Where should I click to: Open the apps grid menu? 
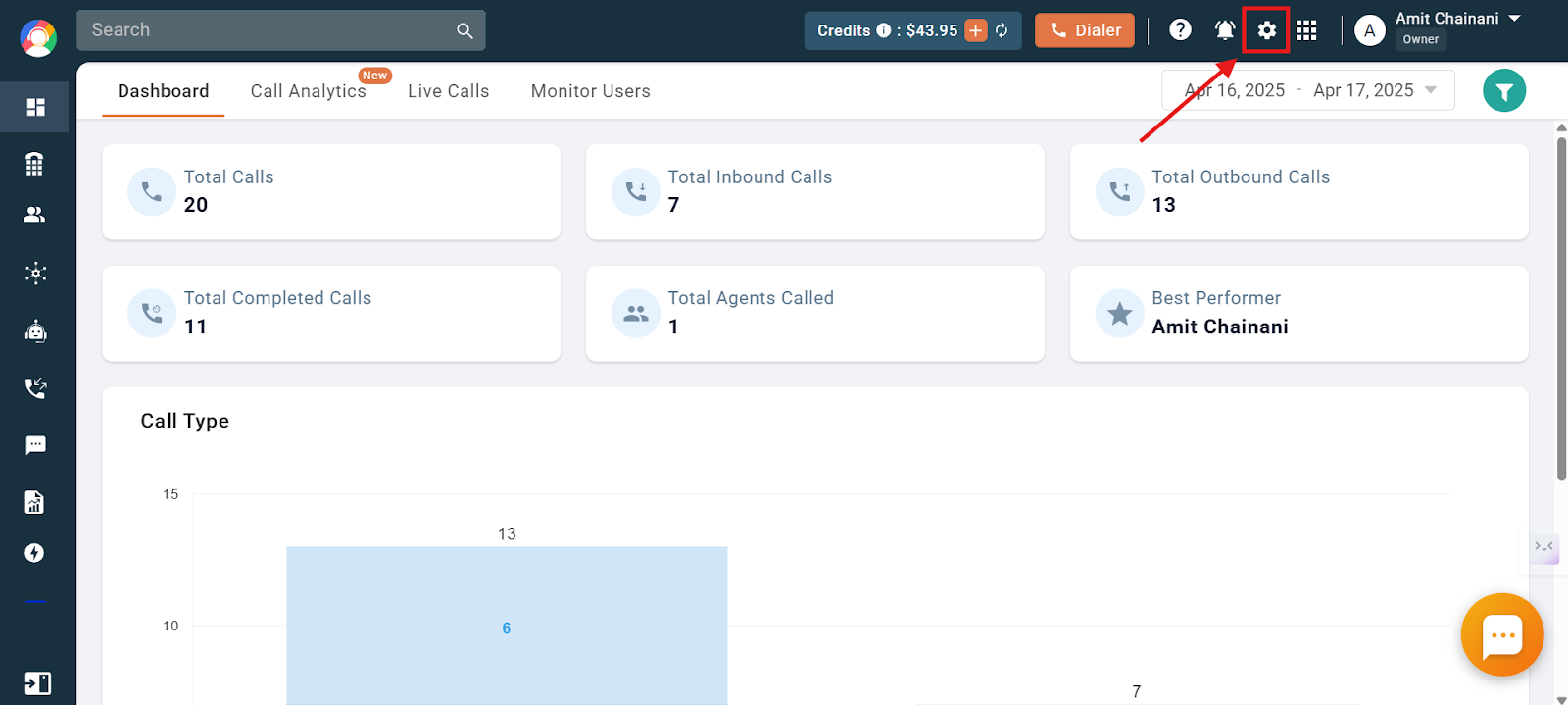click(1306, 30)
